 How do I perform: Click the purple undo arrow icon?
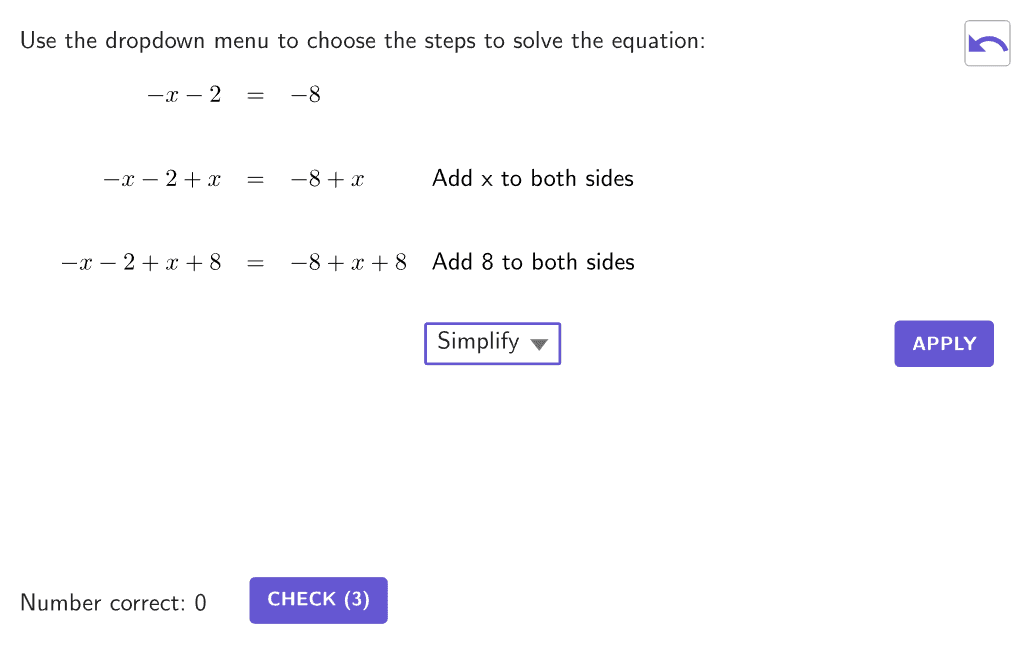[987, 44]
